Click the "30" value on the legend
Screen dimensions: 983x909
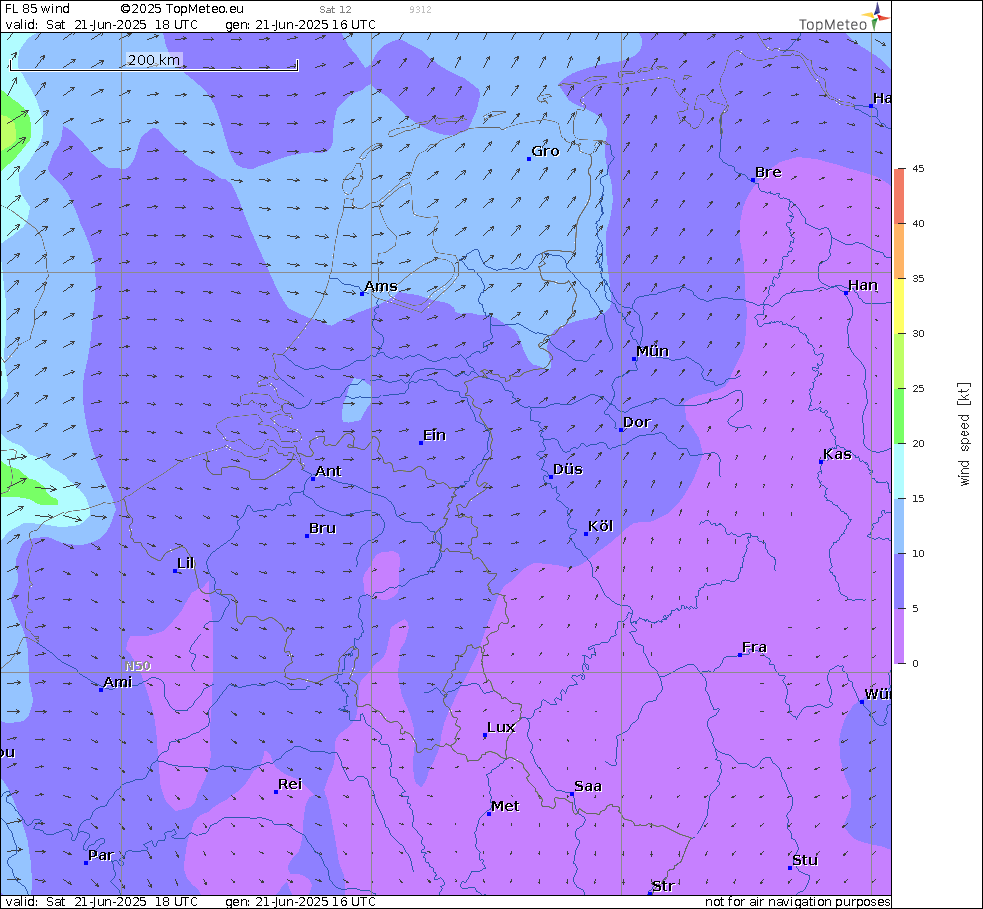coord(918,334)
